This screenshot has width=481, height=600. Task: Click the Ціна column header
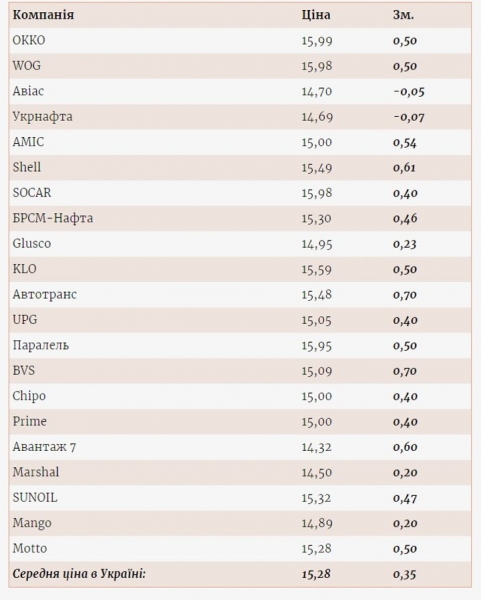click(x=316, y=15)
